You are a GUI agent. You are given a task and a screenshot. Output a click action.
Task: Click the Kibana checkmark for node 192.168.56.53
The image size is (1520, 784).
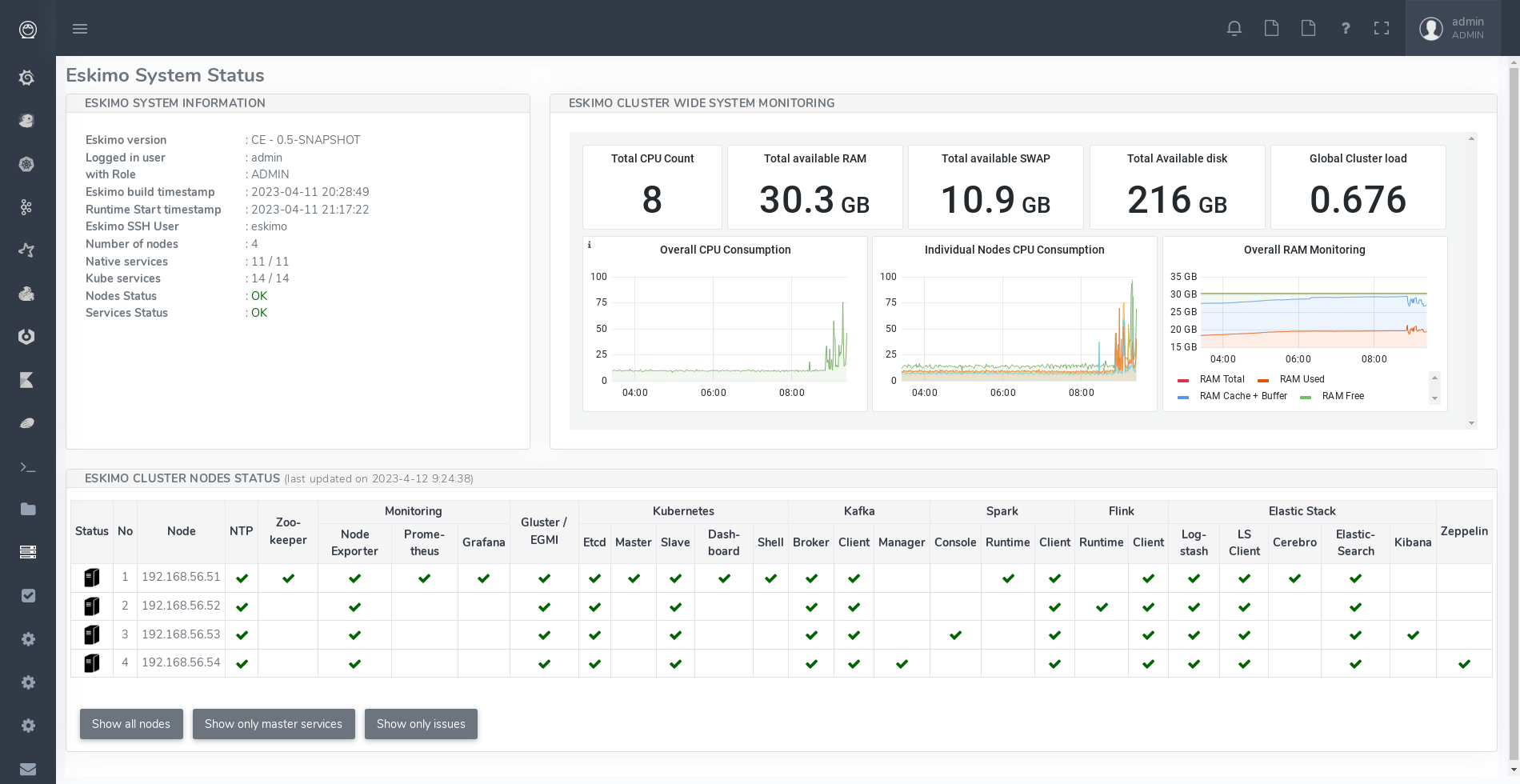[x=1413, y=635]
